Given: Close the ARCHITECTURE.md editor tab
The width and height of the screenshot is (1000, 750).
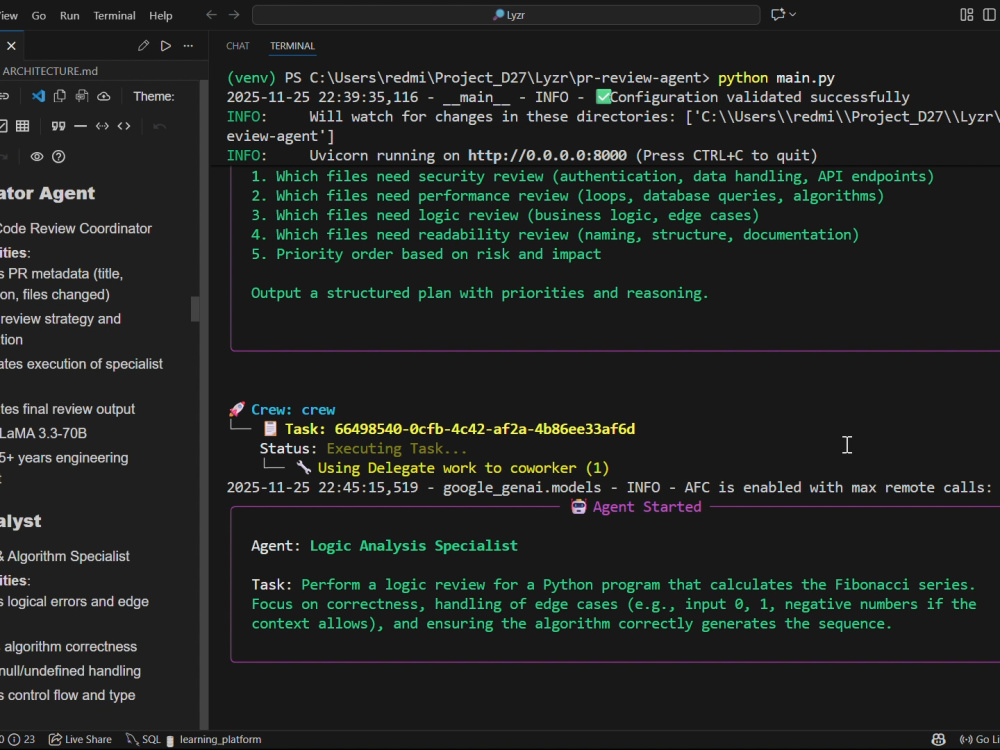Looking at the screenshot, I should pos(11,46).
